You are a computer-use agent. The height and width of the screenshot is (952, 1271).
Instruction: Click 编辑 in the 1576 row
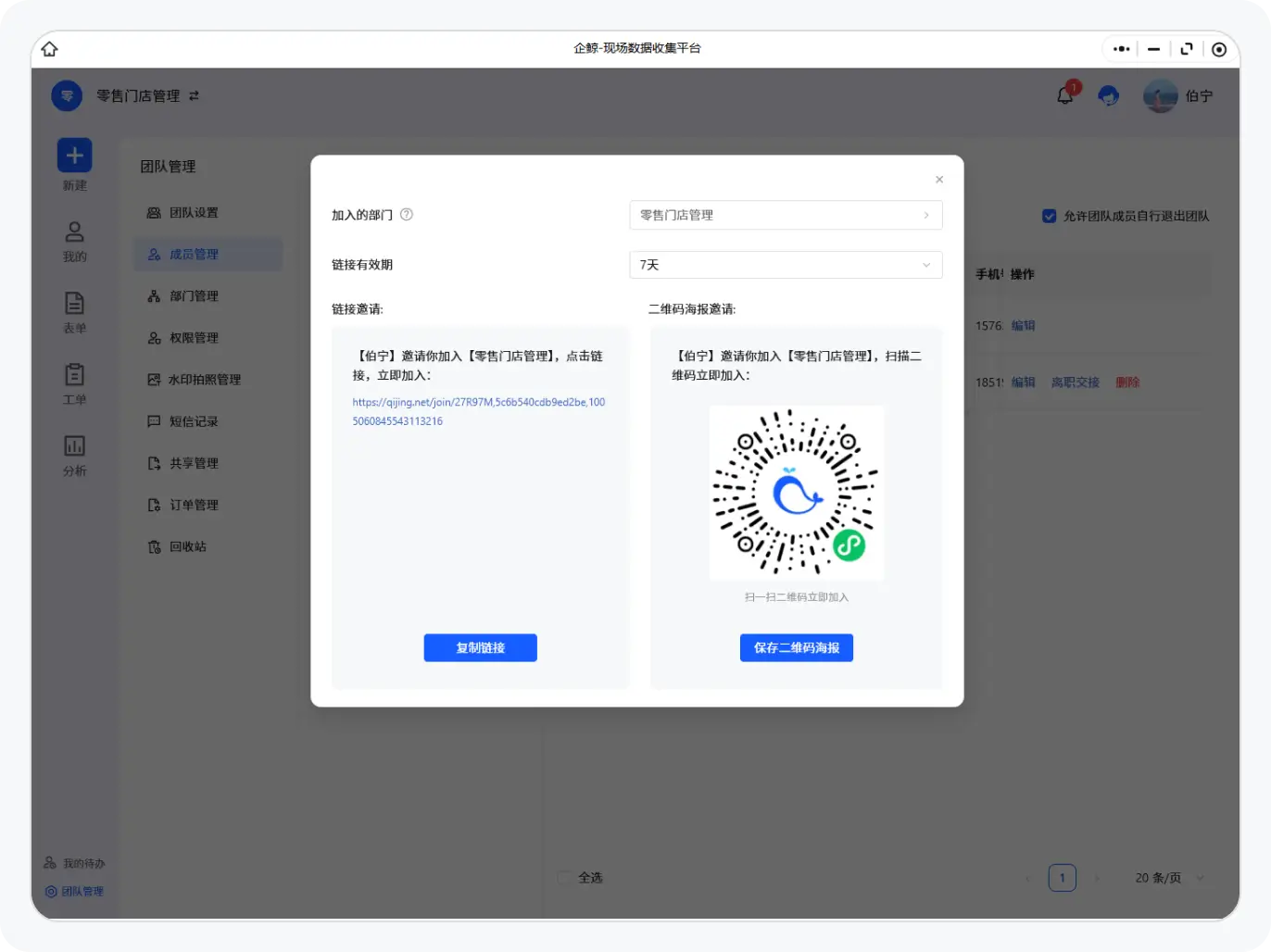tap(1024, 326)
